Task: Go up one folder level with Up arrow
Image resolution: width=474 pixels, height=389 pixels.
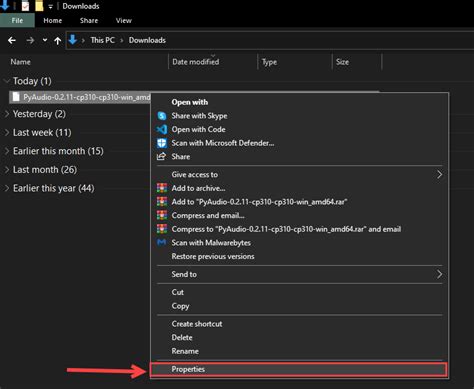Action: [x=58, y=41]
